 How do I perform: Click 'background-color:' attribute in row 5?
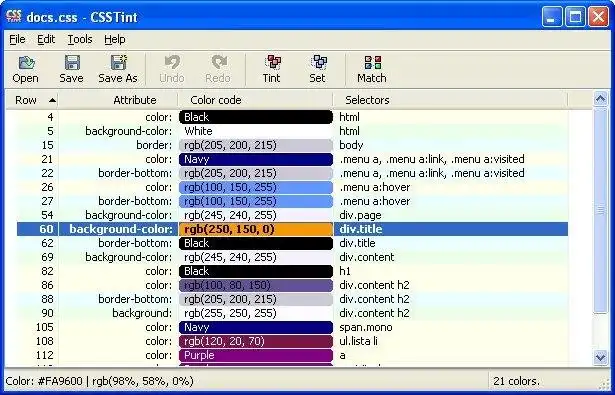click(129, 131)
